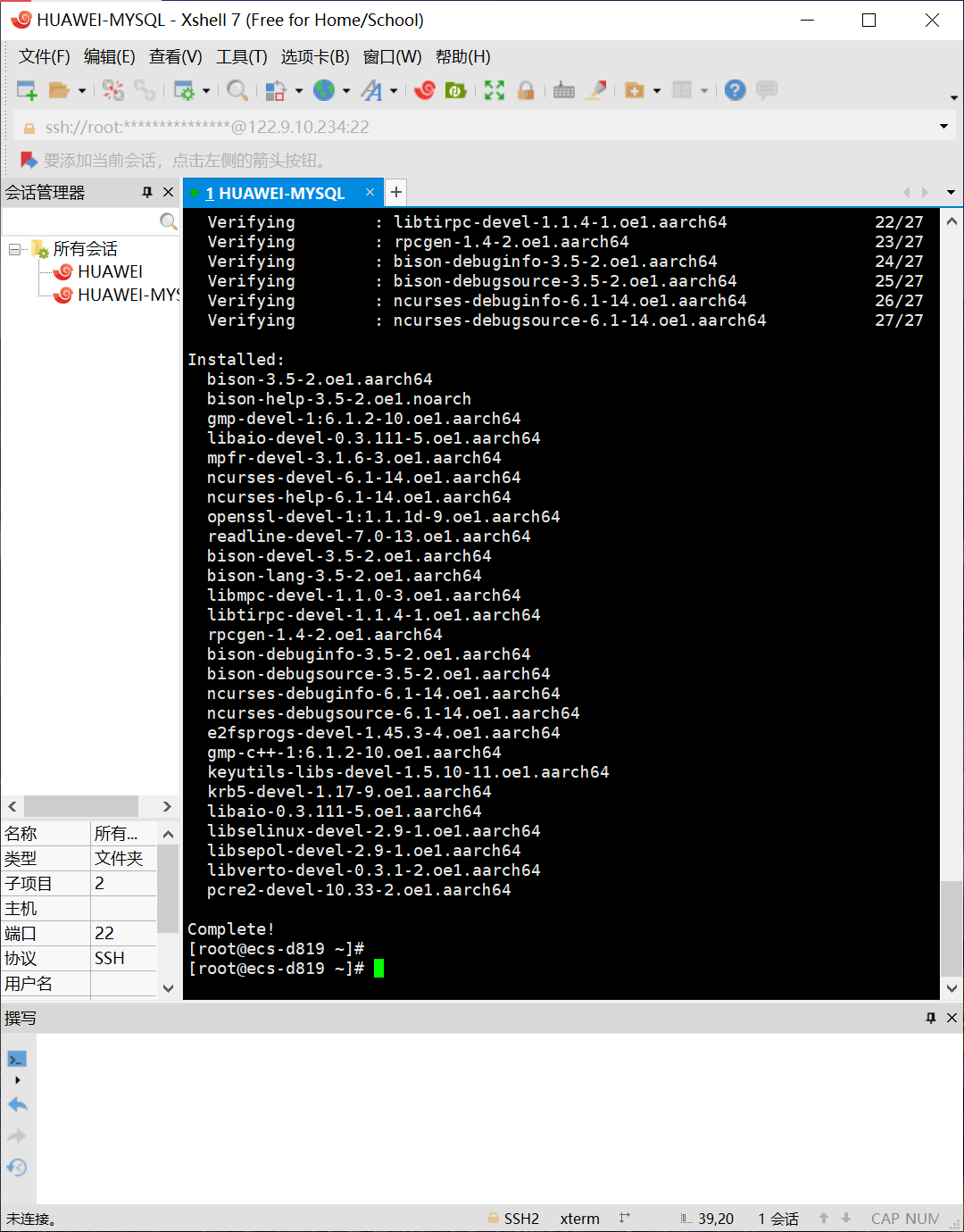
Task: Click the session manager search field
Action: pos(79,221)
